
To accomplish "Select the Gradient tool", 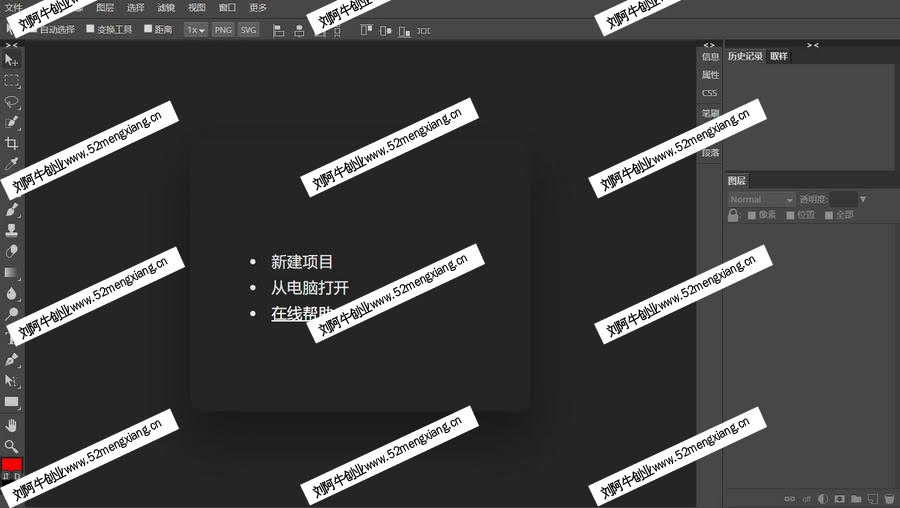I will [x=11, y=273].
